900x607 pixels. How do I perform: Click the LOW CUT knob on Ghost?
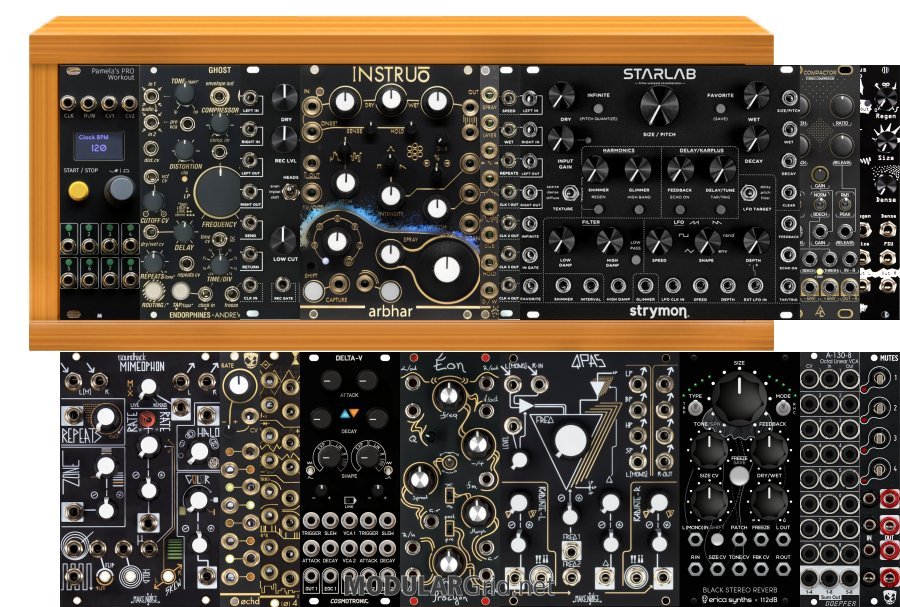coord(284,239)
